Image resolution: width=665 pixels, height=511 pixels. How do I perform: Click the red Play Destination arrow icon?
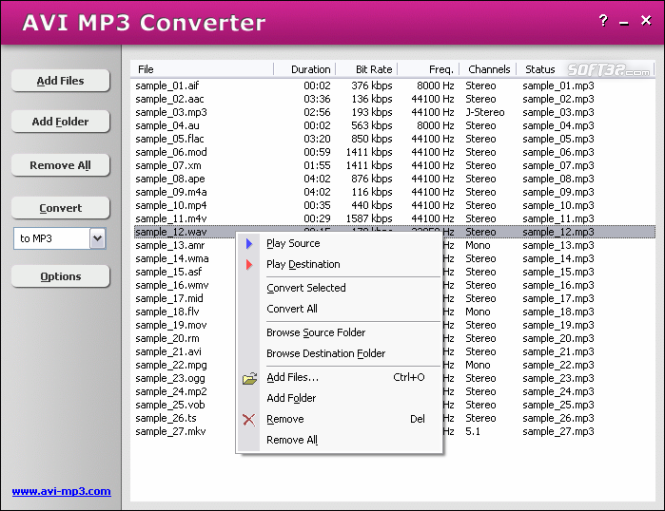click(x=249, y=265)
